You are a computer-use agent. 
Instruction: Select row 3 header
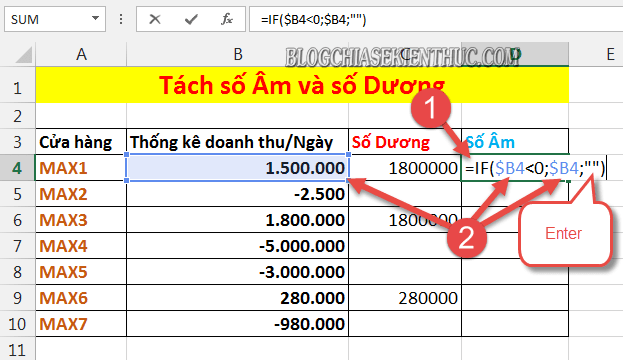point(17,142)
